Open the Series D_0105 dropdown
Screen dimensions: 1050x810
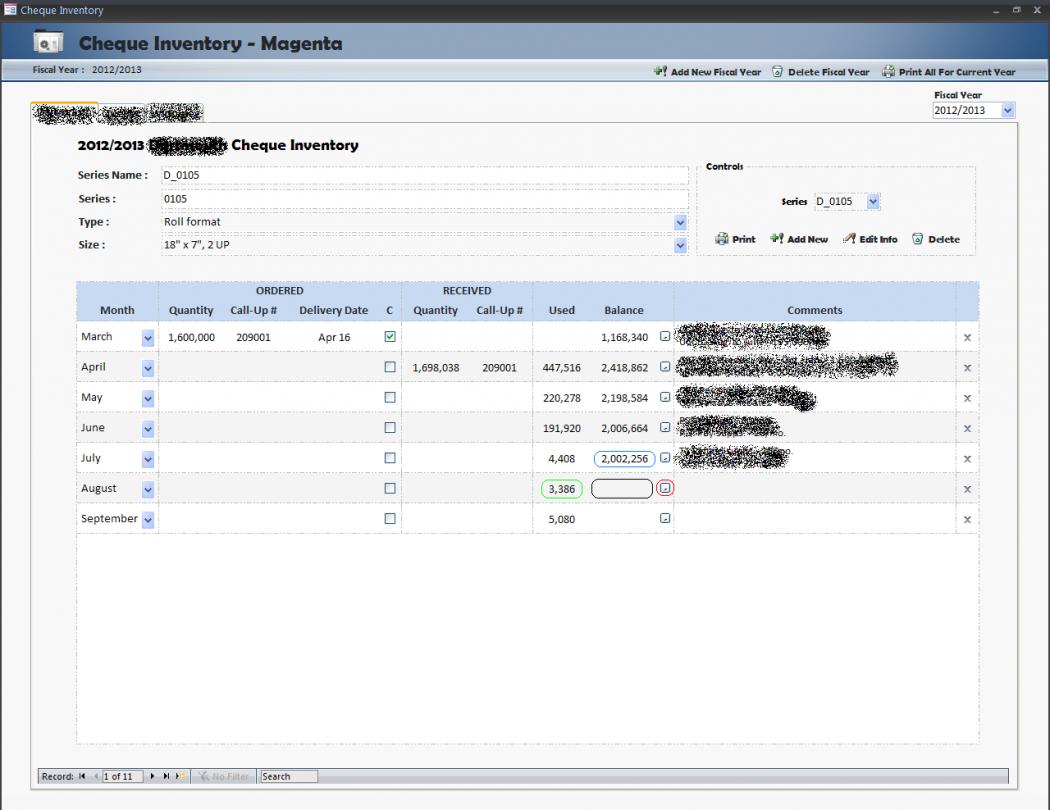click(873, 201)
